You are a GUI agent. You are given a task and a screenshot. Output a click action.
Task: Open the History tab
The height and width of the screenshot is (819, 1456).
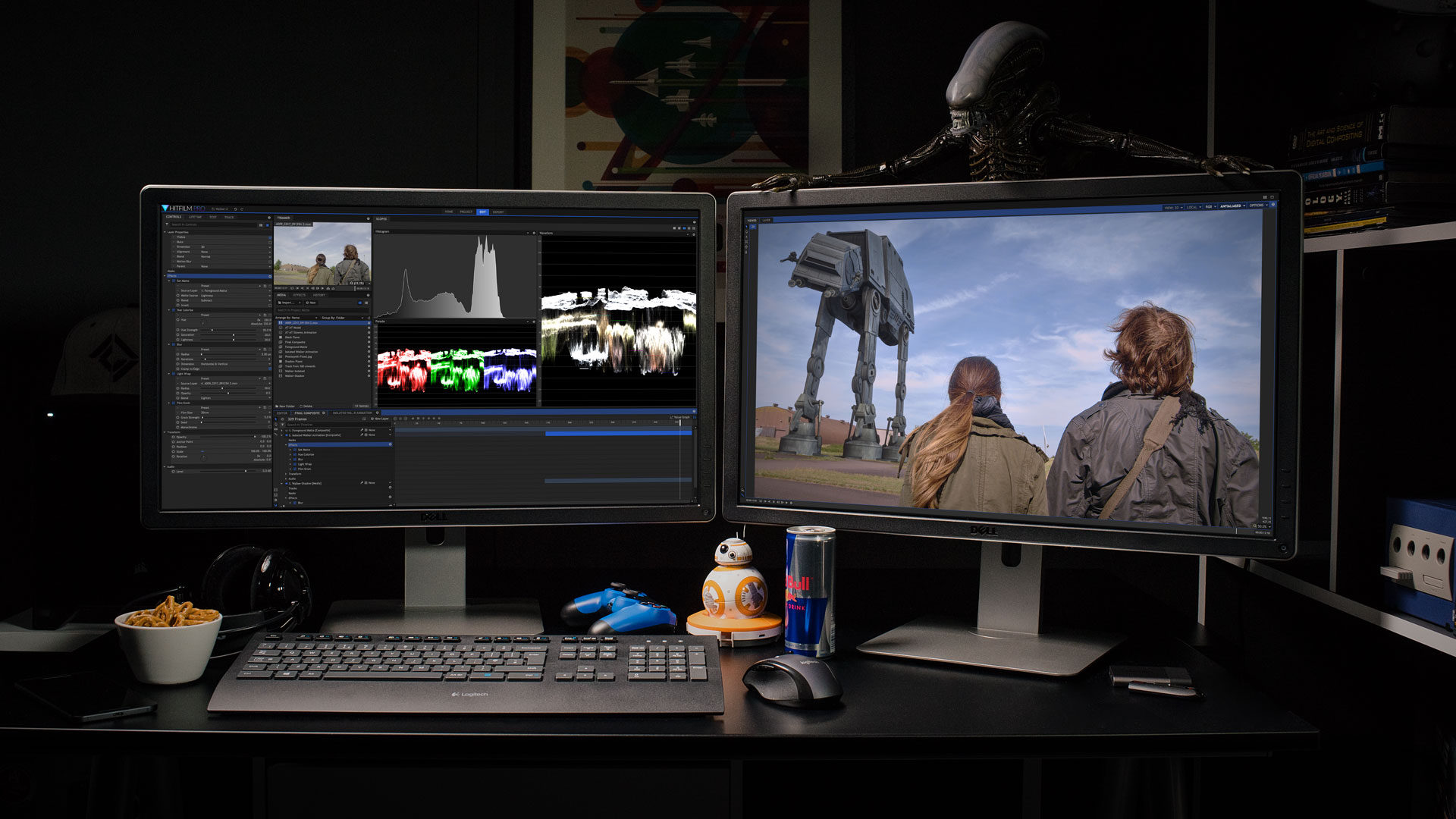tap(319, 295)
